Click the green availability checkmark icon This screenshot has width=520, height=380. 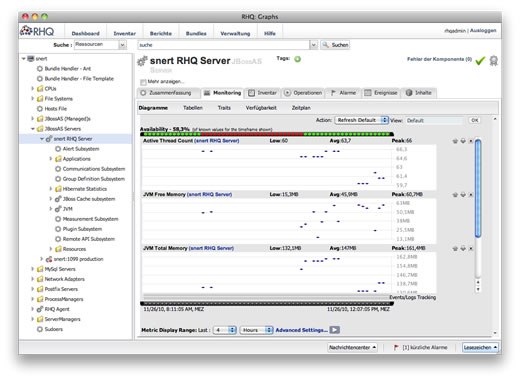480,61
